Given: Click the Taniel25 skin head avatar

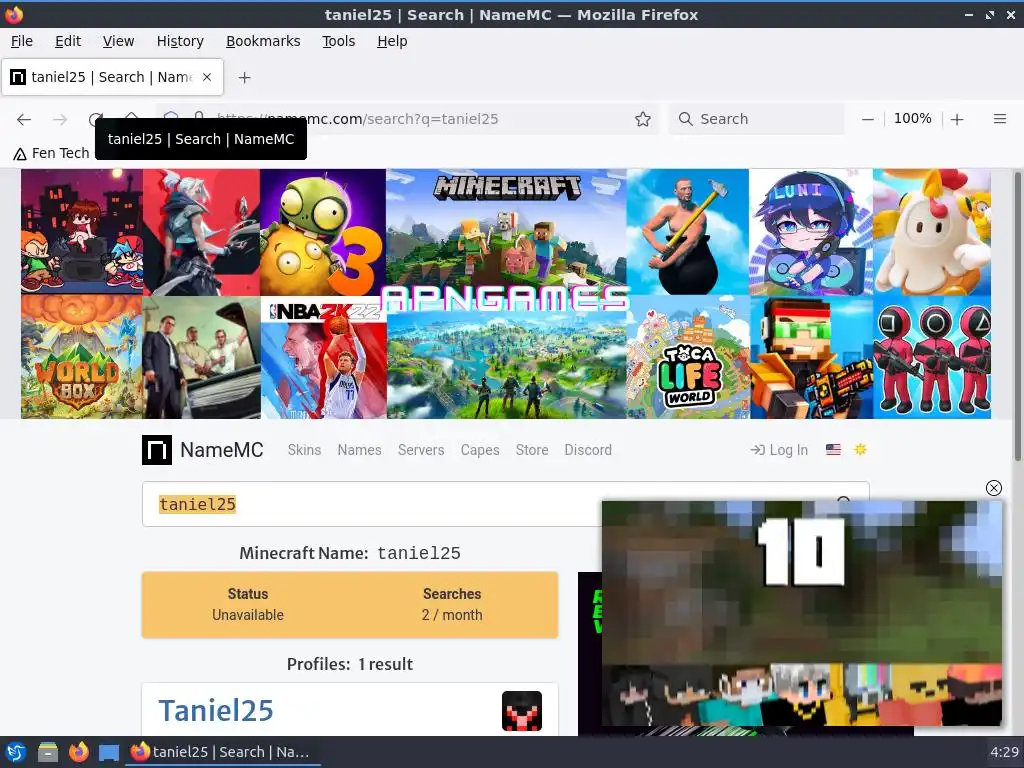Looking at the screenshot, I should pos(522,711).
